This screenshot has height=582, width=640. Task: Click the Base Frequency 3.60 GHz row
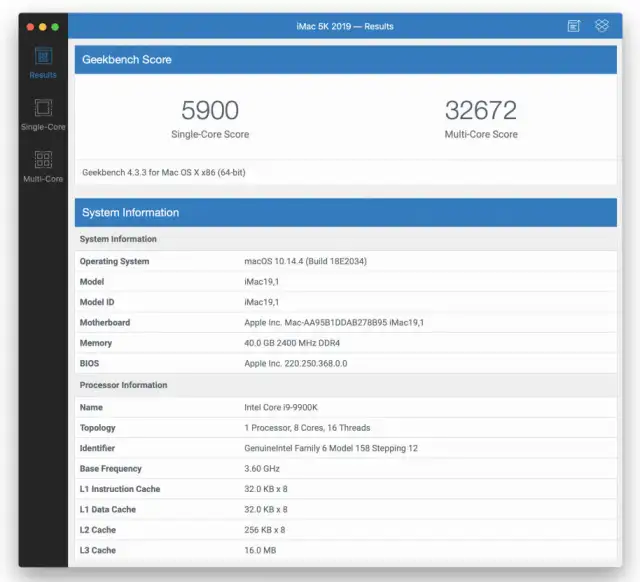345,469
